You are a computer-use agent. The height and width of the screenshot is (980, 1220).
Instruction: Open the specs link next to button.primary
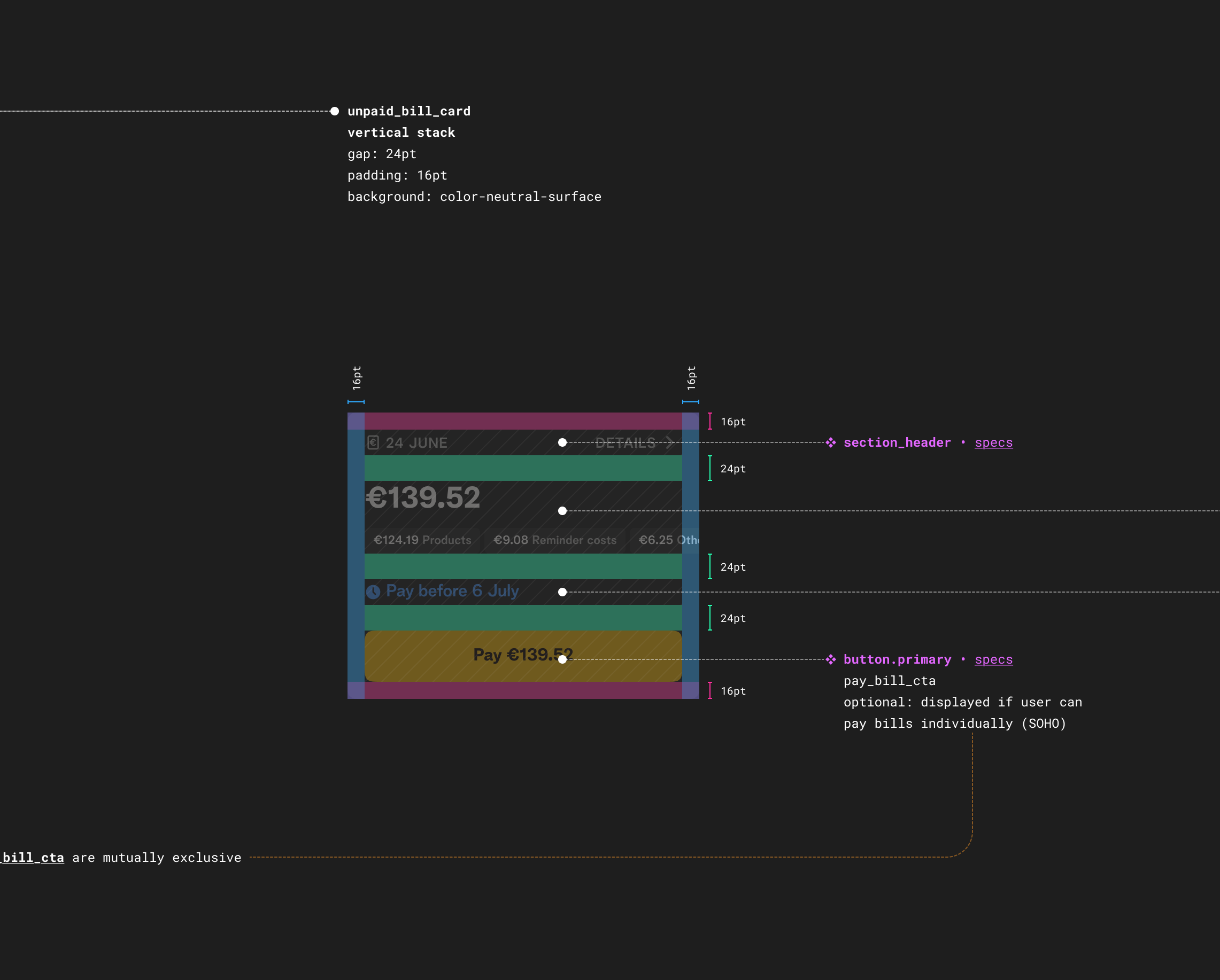click(x=994, y=659)
